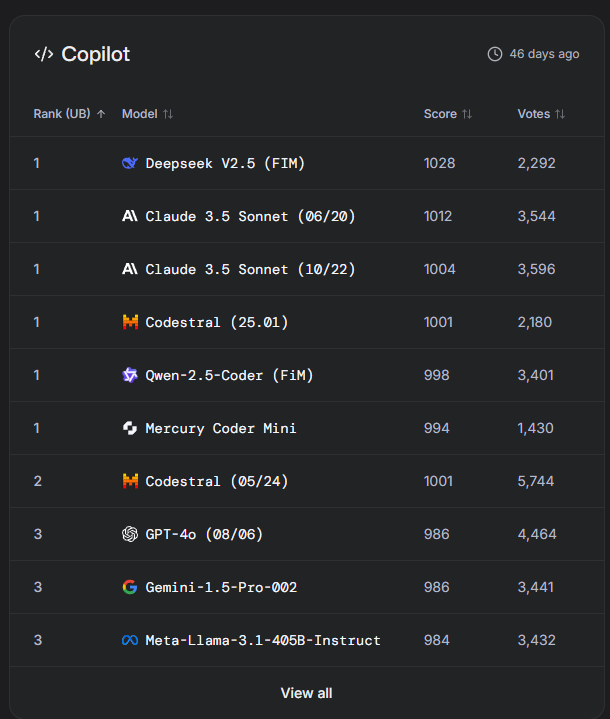Viewport: 610px width, 719px height.
Task: Sort table by Rank (UB) column
Action: coord(70,114)
